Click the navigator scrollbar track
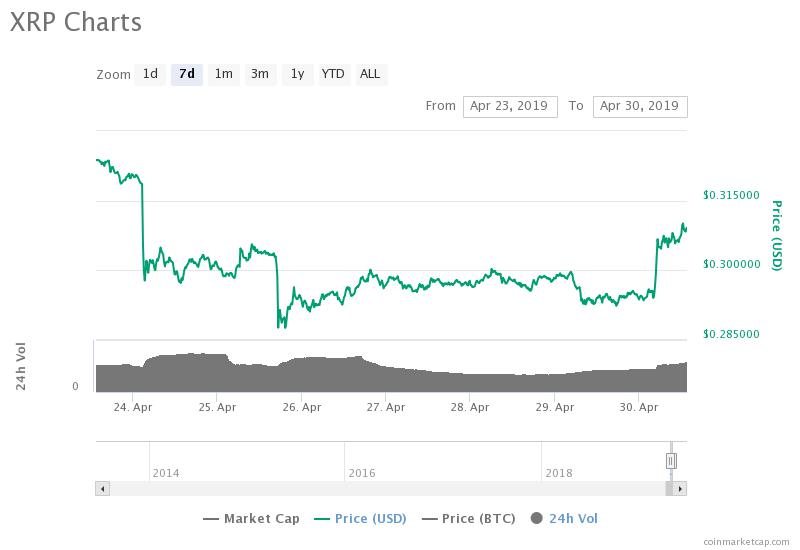 [x=387, y=489]
